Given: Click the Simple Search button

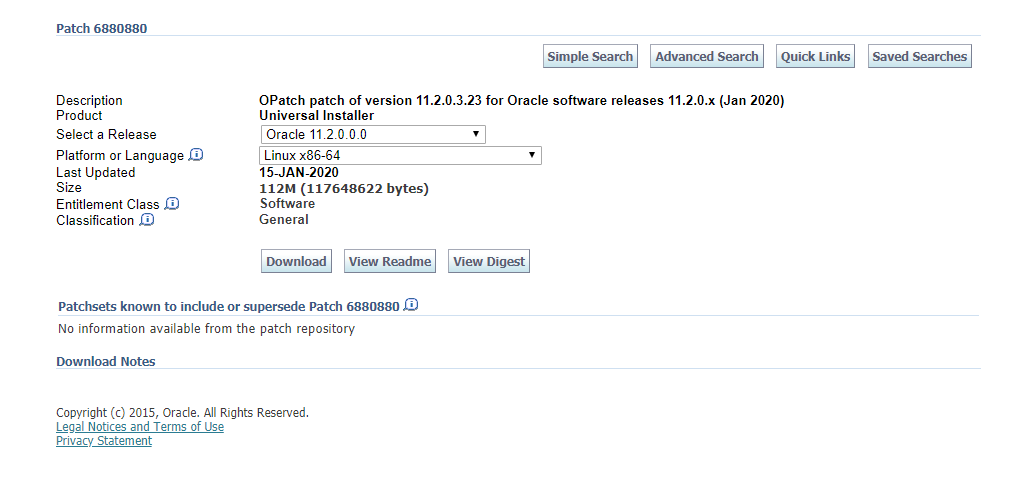Looking at the screenshot, I should [x=590, y=57].
